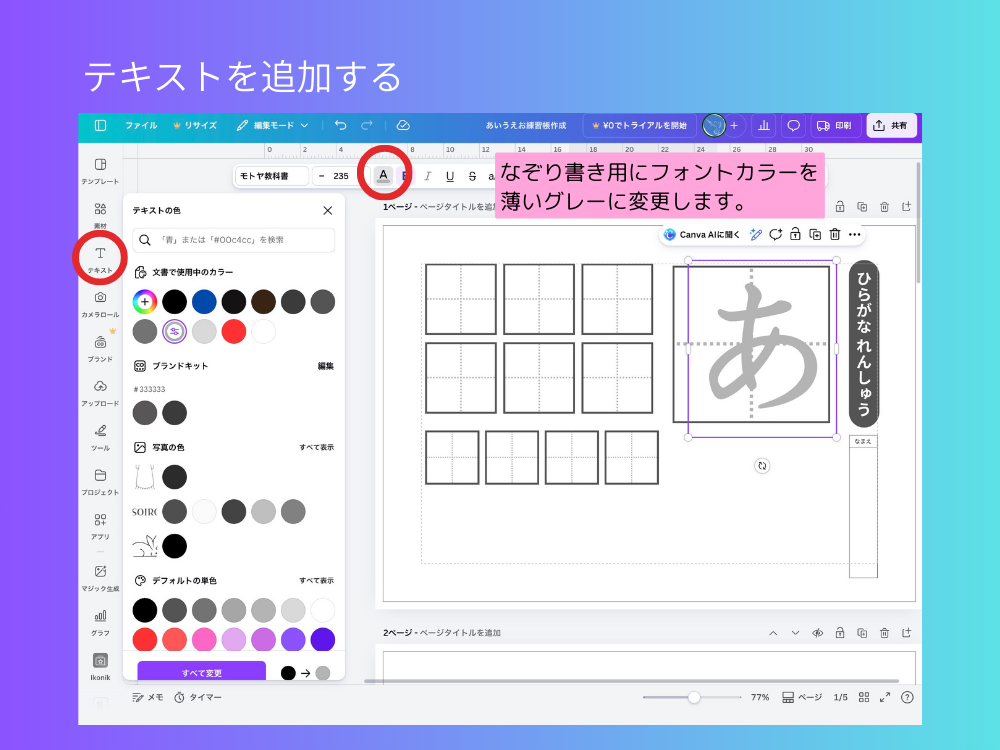Open the プロジェクト panel
This screenshot has width=1000, height=750.
99,477
